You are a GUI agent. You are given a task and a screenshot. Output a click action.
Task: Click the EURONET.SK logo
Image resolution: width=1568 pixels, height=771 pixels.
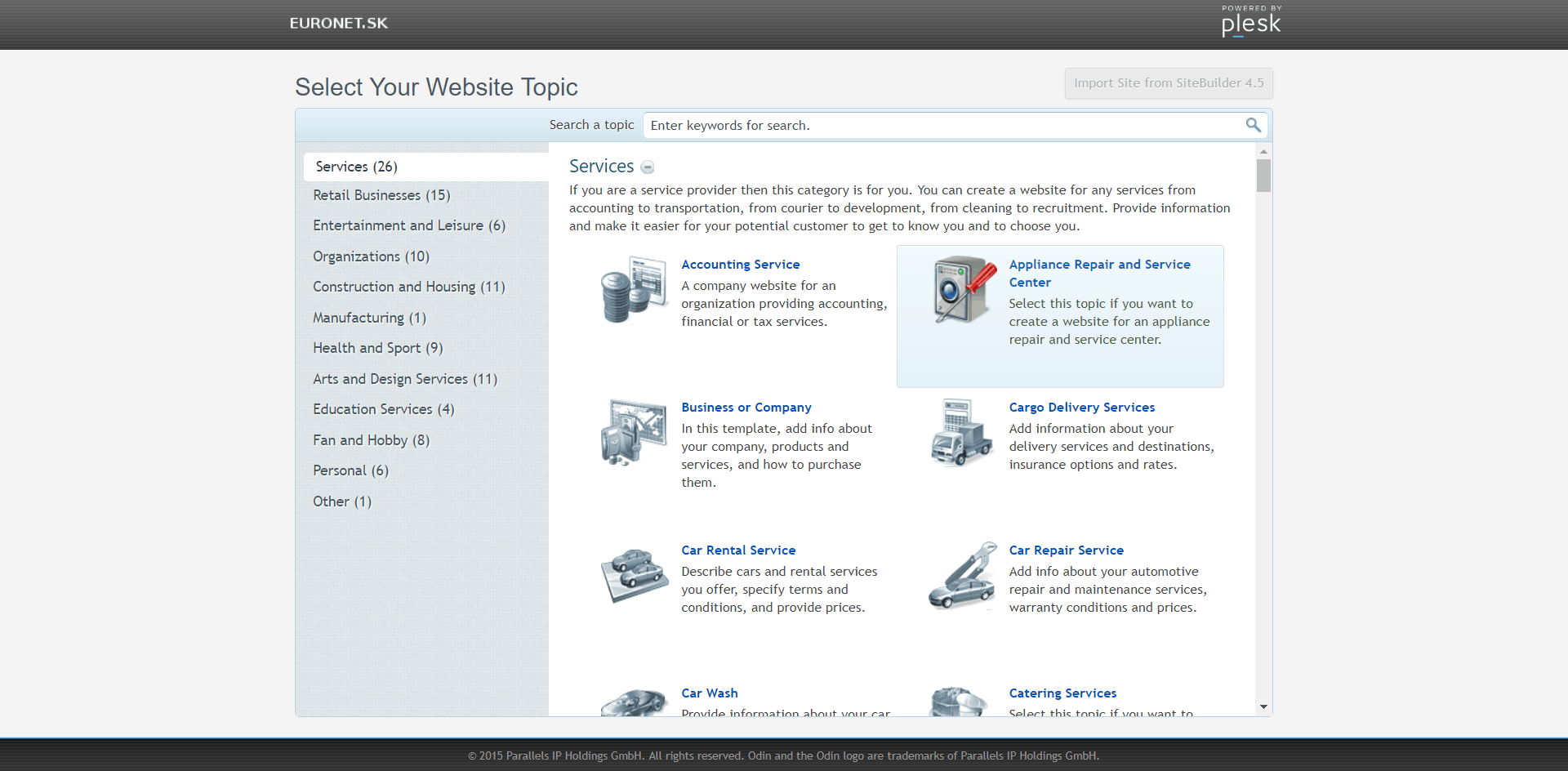tap(339, 24)
